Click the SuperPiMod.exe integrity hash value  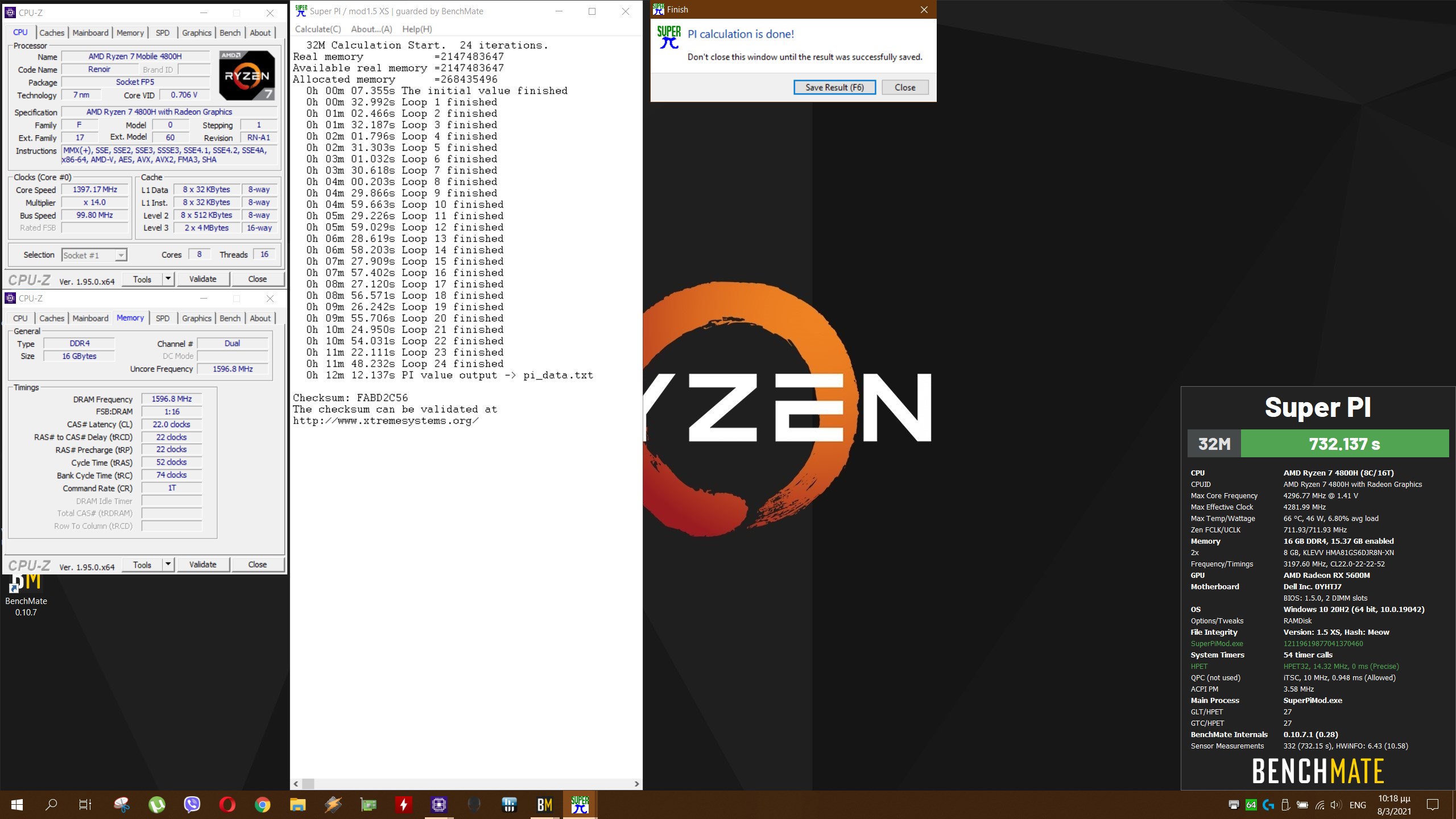pyautogui.click(x=1323, y=643)
